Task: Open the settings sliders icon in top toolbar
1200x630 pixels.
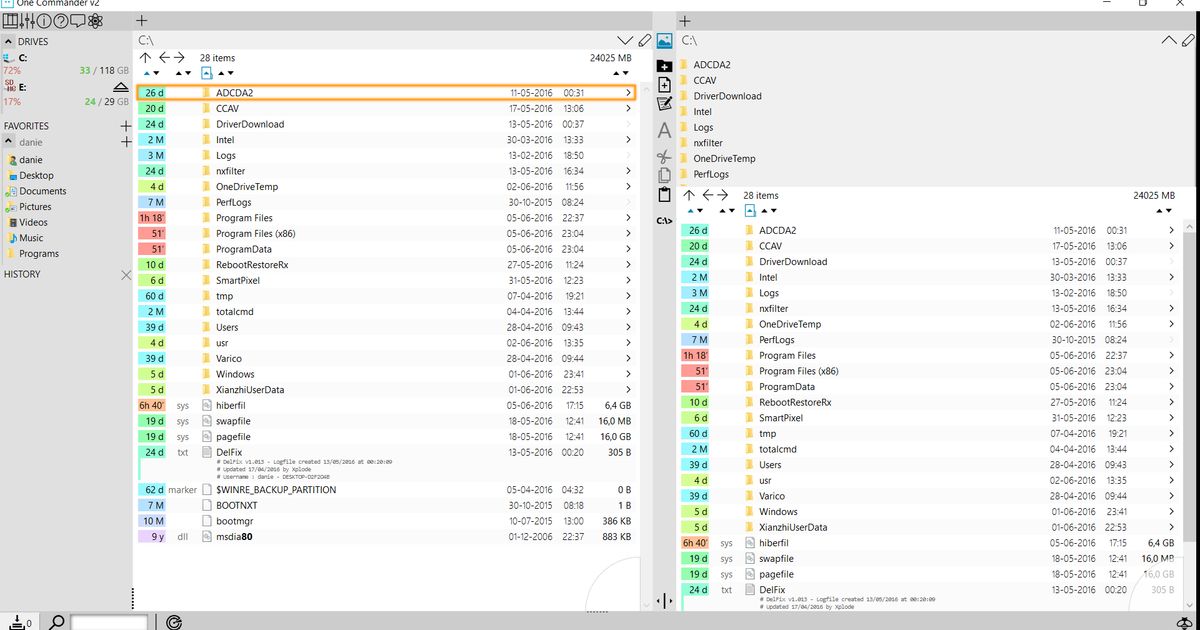Action: pos(27,21)
